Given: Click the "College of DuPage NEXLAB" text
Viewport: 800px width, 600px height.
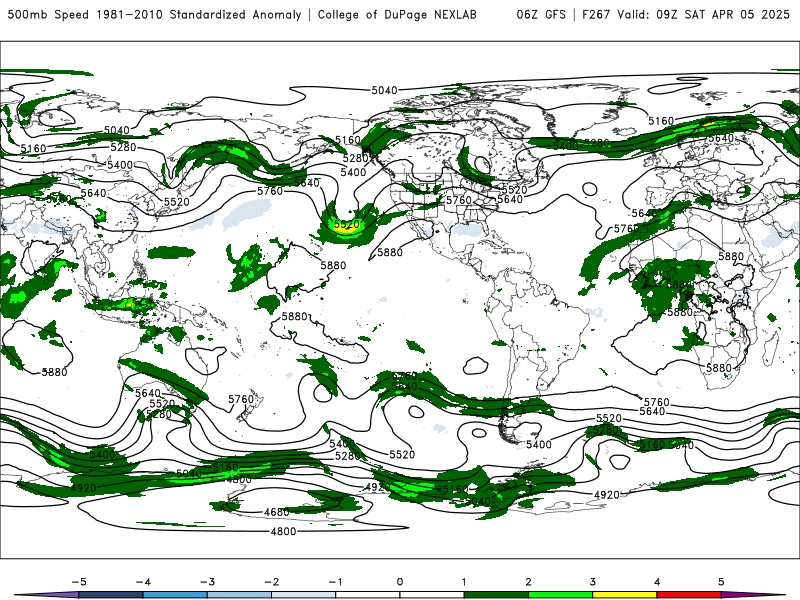Looking at the screenshot, I should click(397, 14).
